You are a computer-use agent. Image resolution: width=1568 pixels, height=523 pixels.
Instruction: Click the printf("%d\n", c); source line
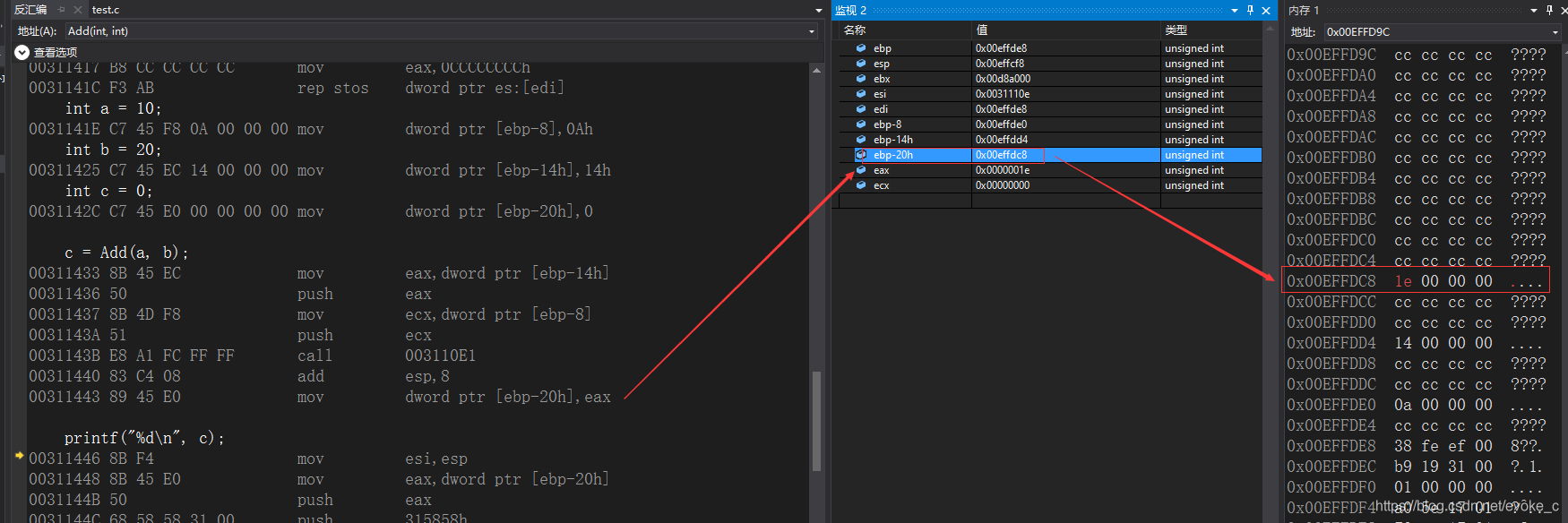click(x=144, y=438)
